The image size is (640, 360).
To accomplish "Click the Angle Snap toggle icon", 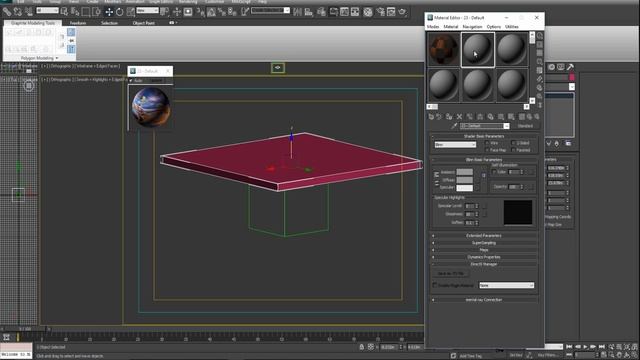I will coord(211,12).
